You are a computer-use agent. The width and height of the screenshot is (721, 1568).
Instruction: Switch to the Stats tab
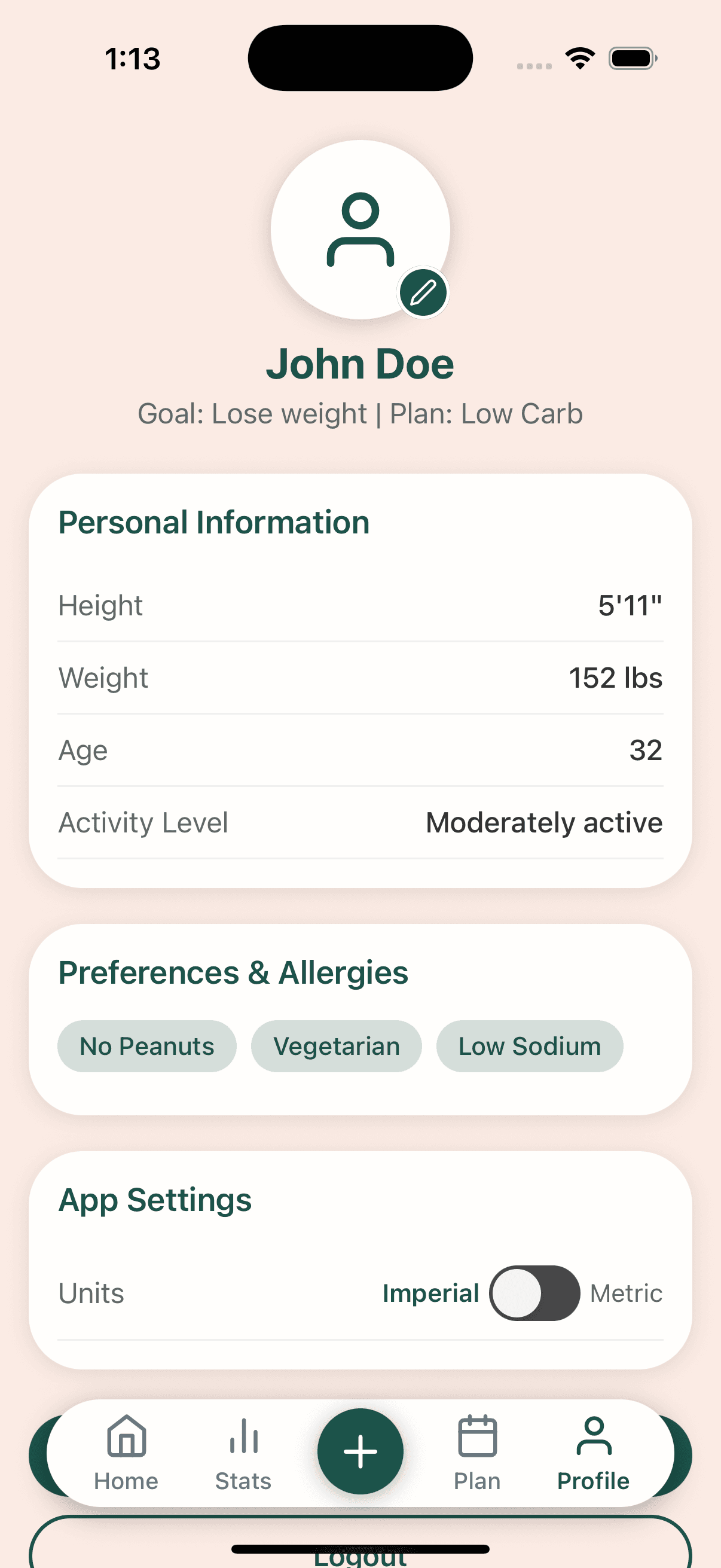click(x=243, y=1453)
